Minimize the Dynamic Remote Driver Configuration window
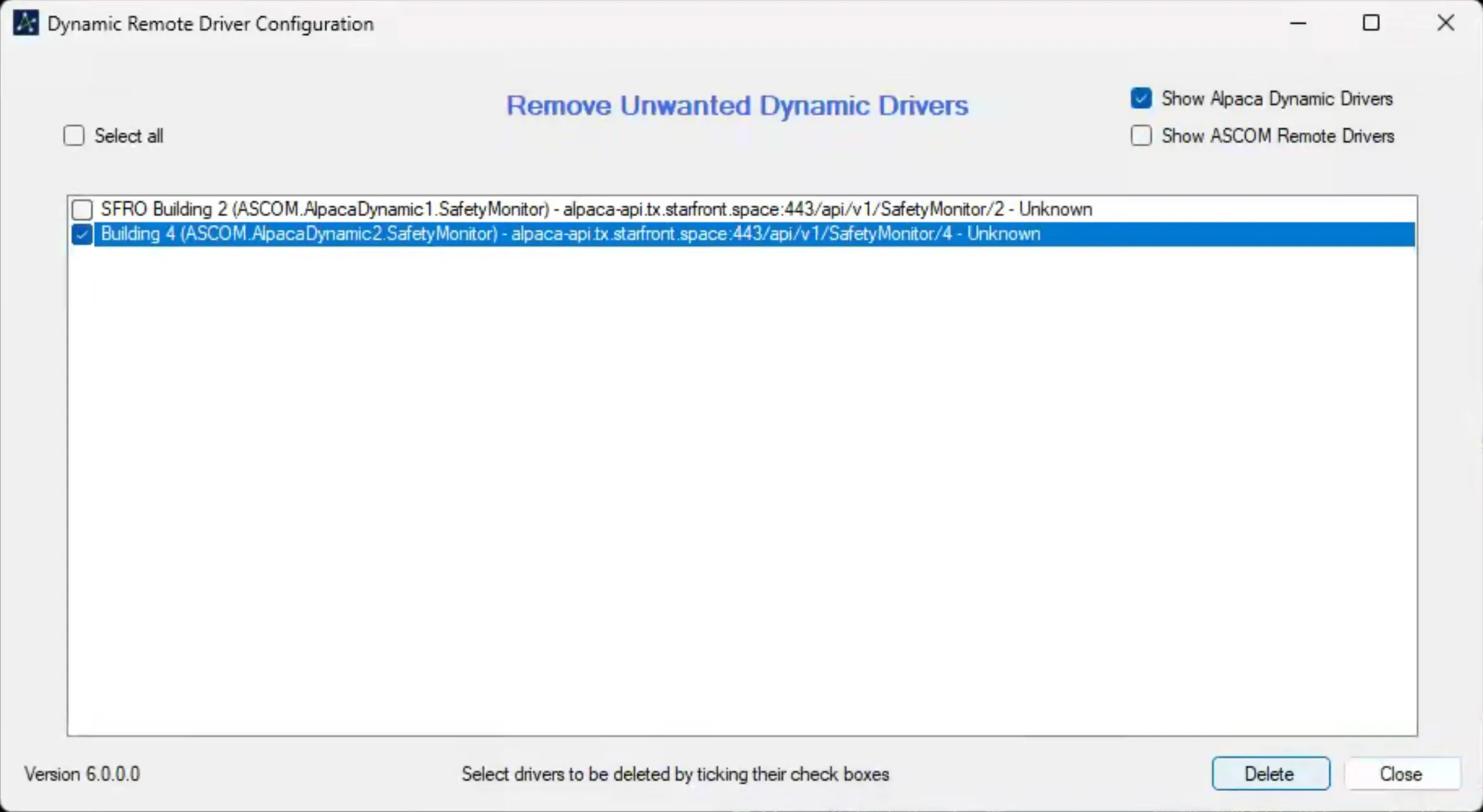The width and height of the screenshot is (1483, 812). pyautogui.click(x=1298, y=24)
